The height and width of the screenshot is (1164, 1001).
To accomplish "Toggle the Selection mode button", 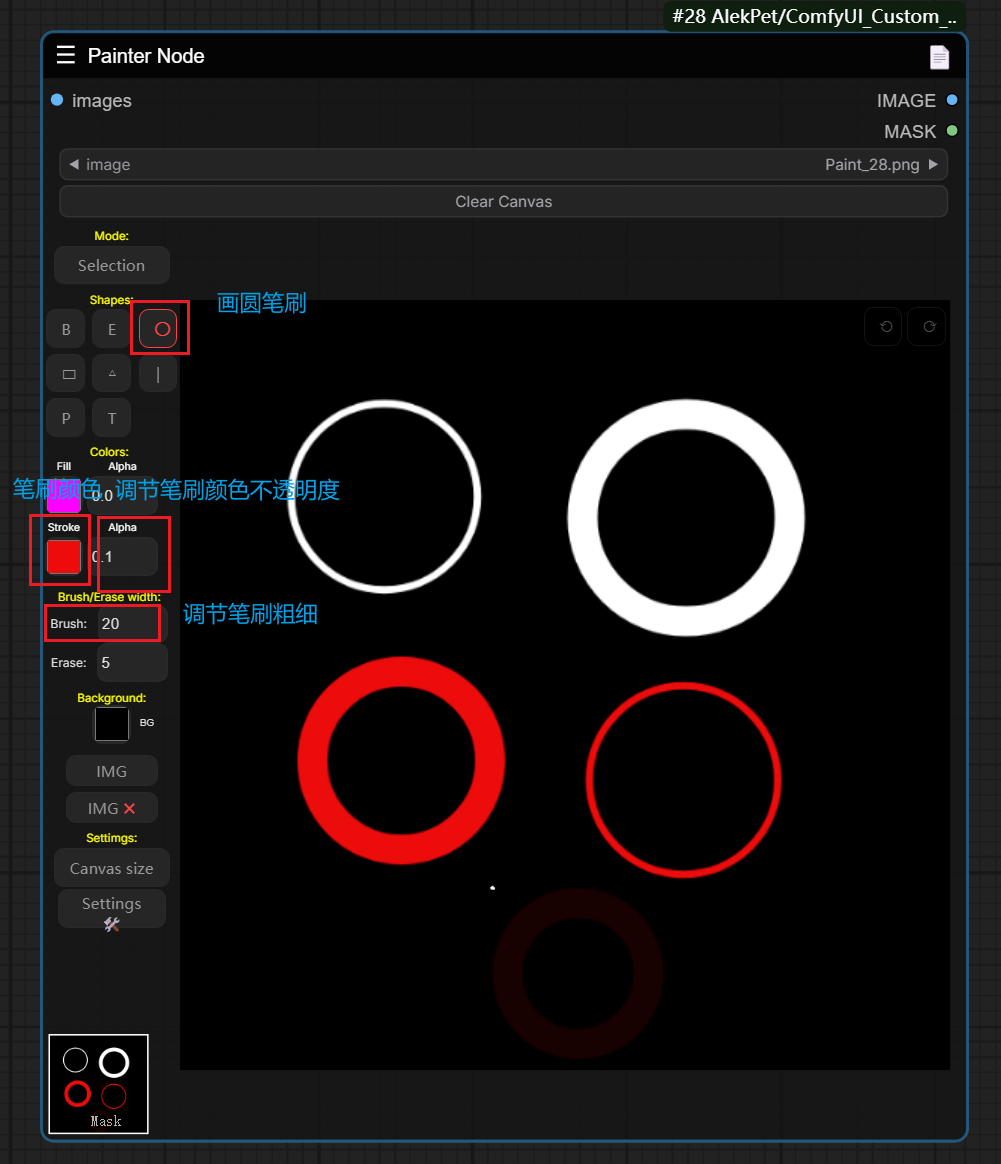I will [112, 265].
